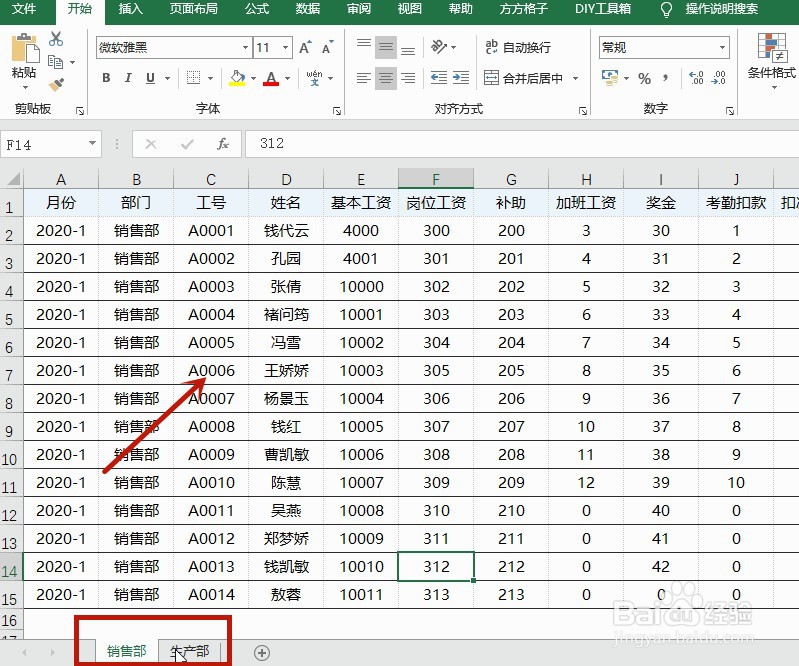Switch to the 数据 Data tab
This screenshot has width=799, height=666.
pos(307,9)
